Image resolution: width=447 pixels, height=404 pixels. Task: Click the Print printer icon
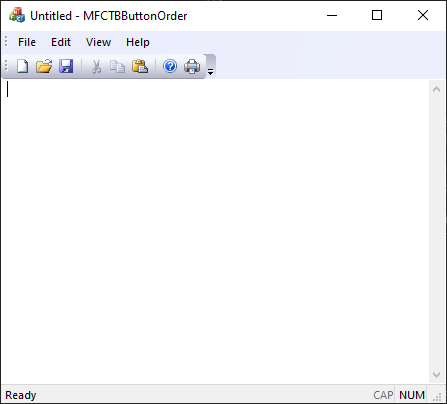tap(192, 66)
